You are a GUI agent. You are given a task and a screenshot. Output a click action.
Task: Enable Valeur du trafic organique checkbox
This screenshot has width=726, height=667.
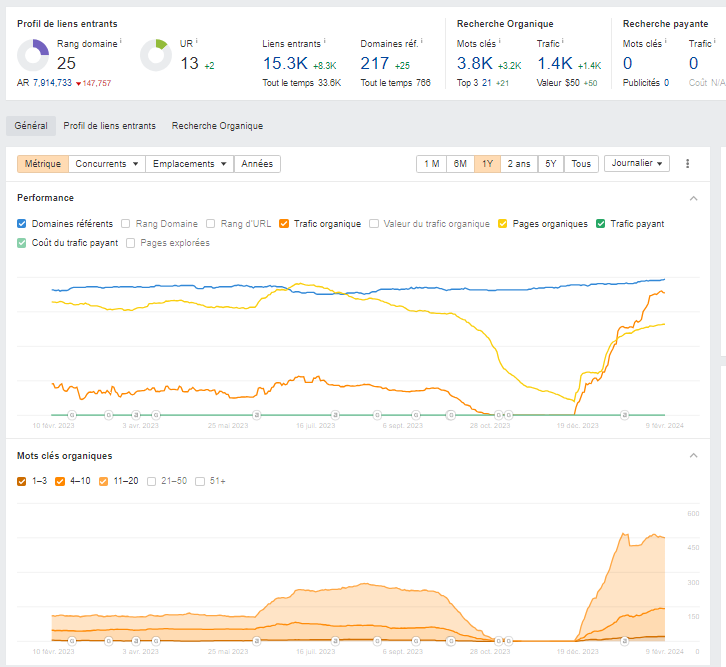pyautogui.click(x=374, y=224)
